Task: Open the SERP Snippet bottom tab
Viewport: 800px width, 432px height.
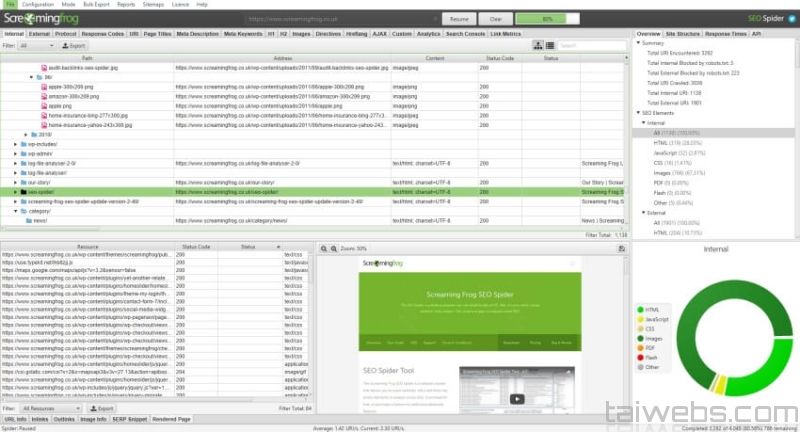Action: pos(130,419)
